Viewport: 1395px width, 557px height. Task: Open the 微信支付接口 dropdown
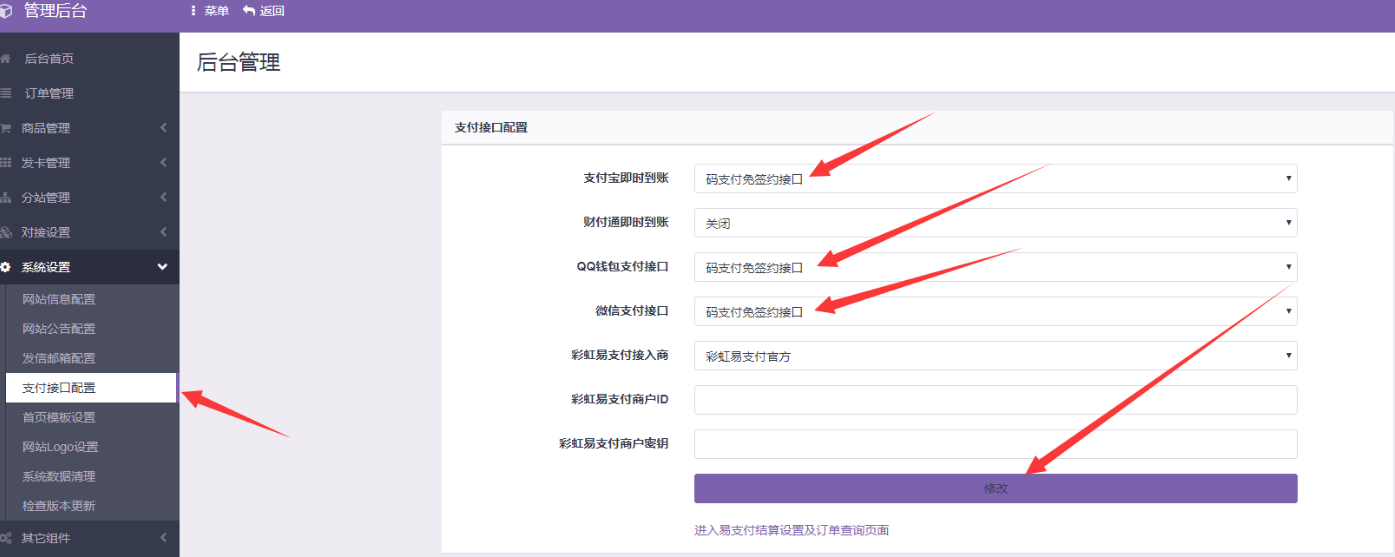[995, 311]
